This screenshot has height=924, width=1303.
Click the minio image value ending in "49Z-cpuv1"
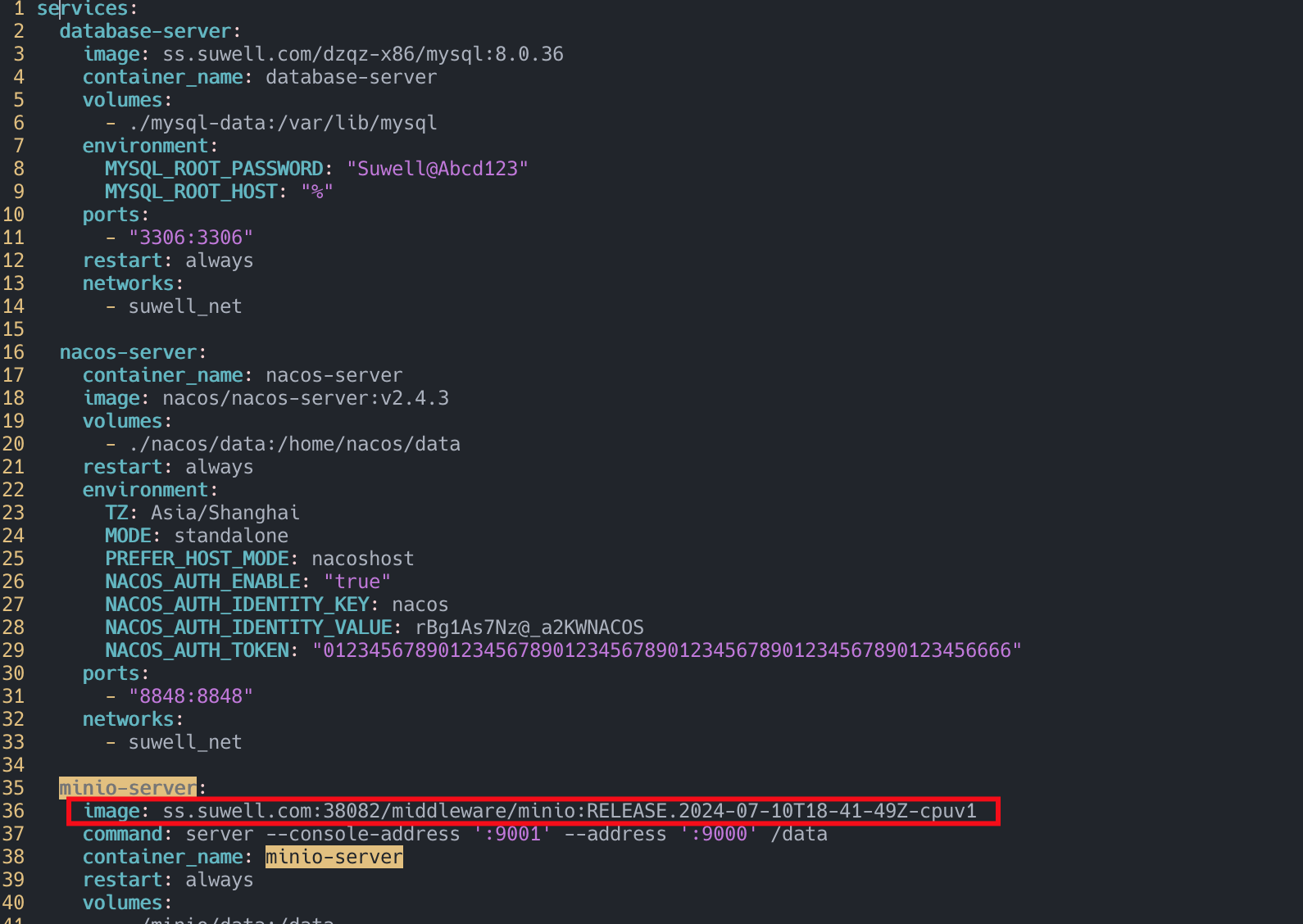(570, 811)
